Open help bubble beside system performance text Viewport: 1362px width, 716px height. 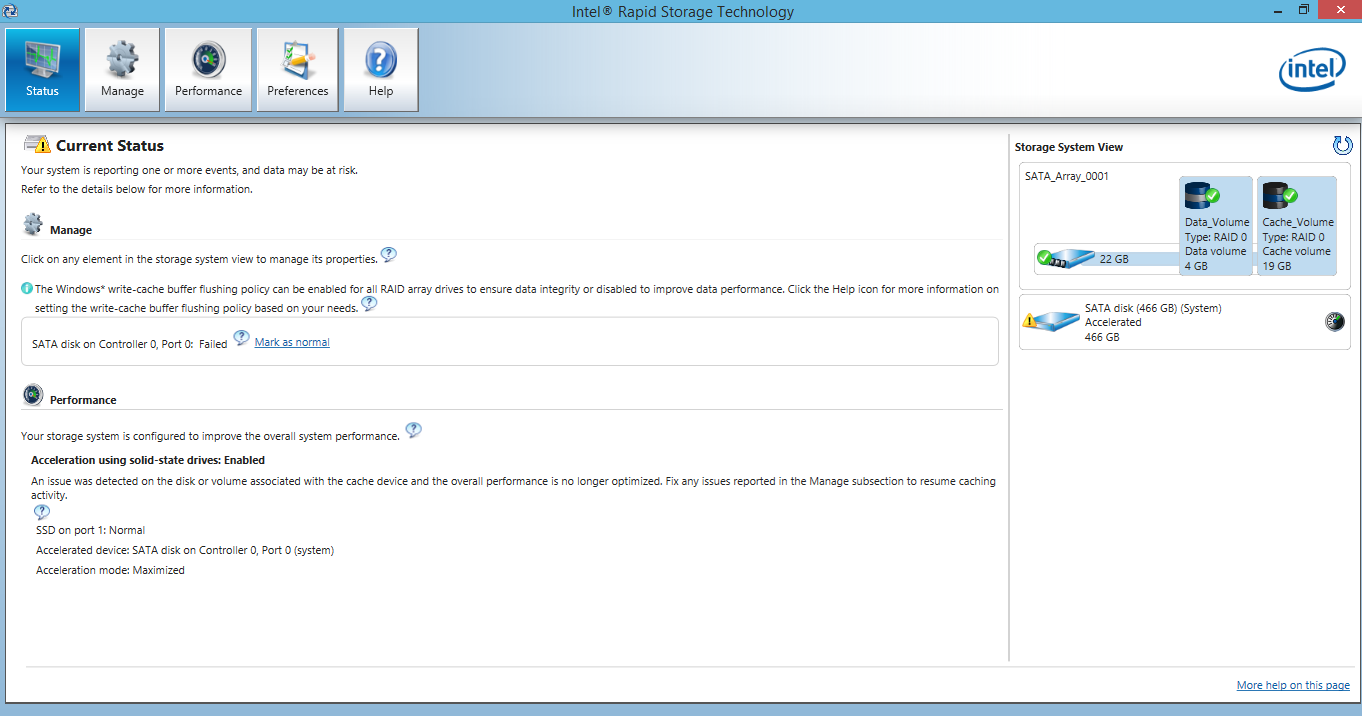click(413, 431)
